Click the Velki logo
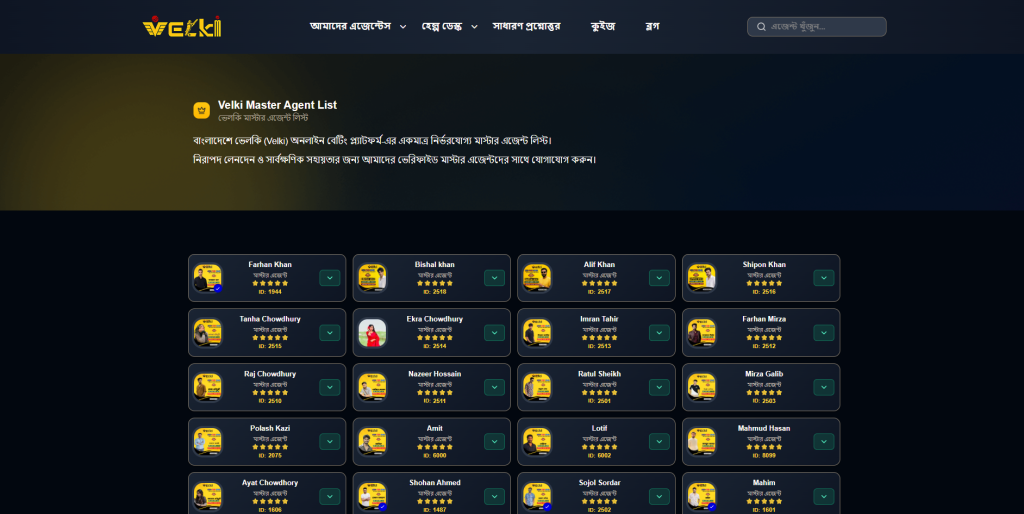This screenshot has height=514, width=1024. coord(182,27)
